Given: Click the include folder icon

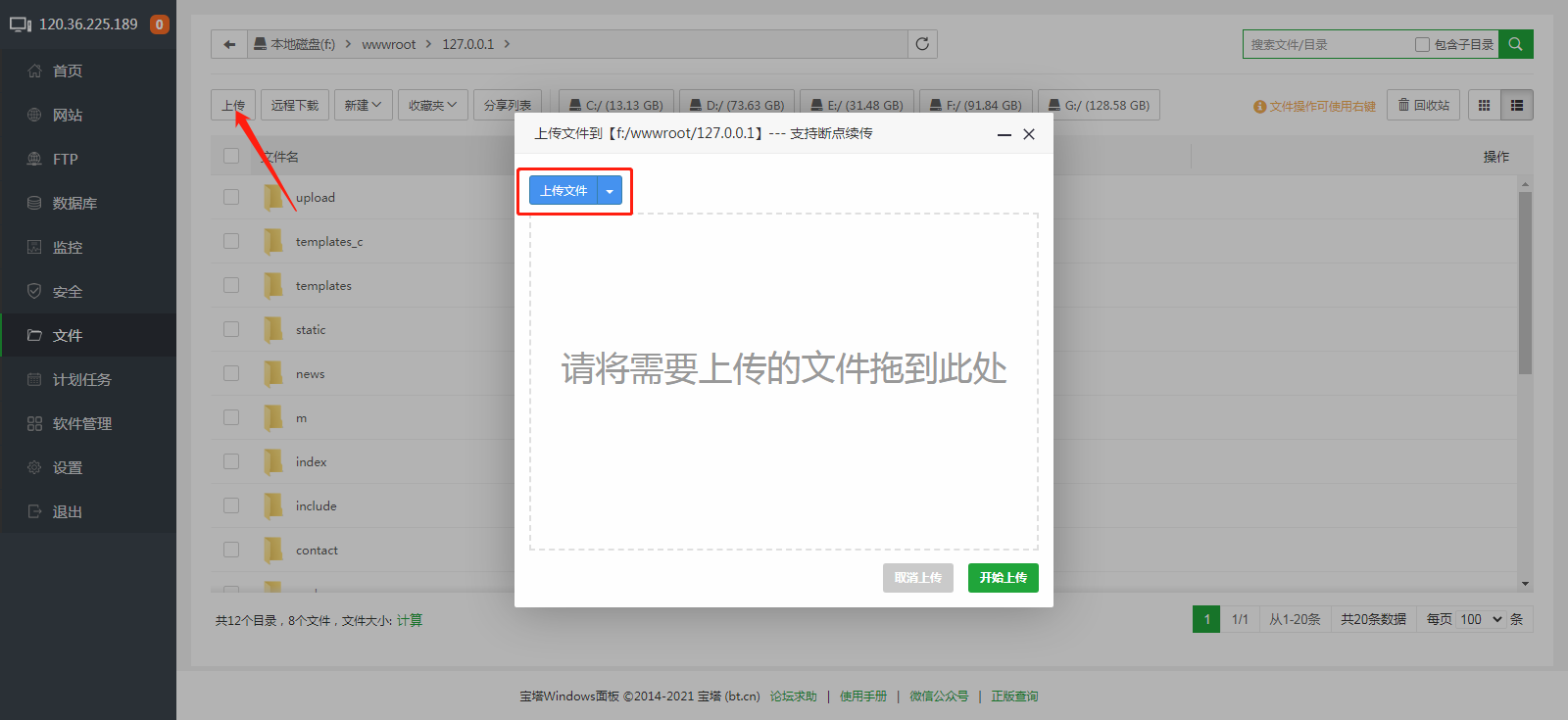Looking at the screenshot, I should pyautogui.click(x=273, y=505).
